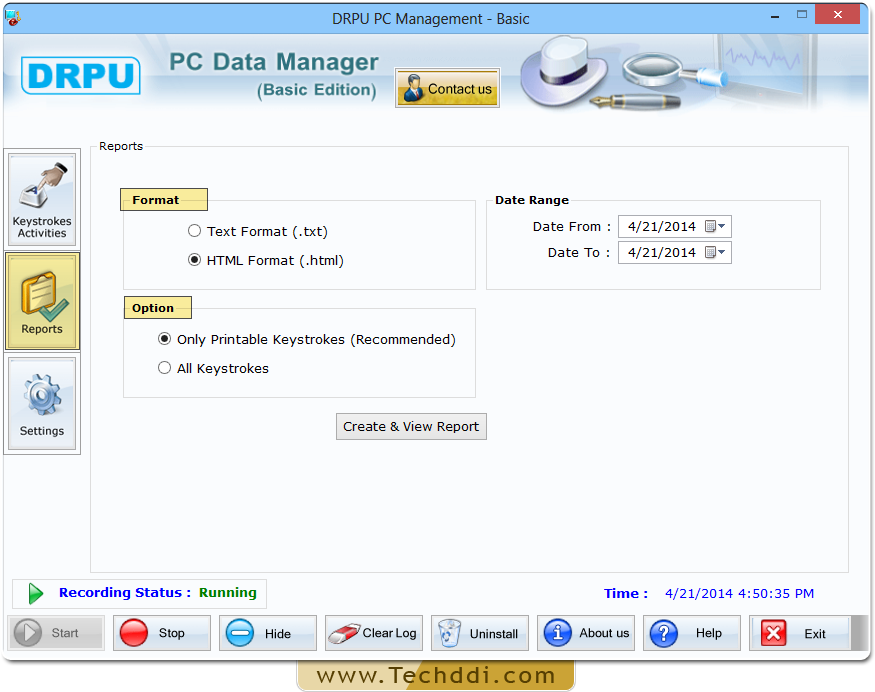Open the Keystrokes Activities panel
Viewport: 875px width, 692px height.
pyautogui.click(x=42, y=200)
